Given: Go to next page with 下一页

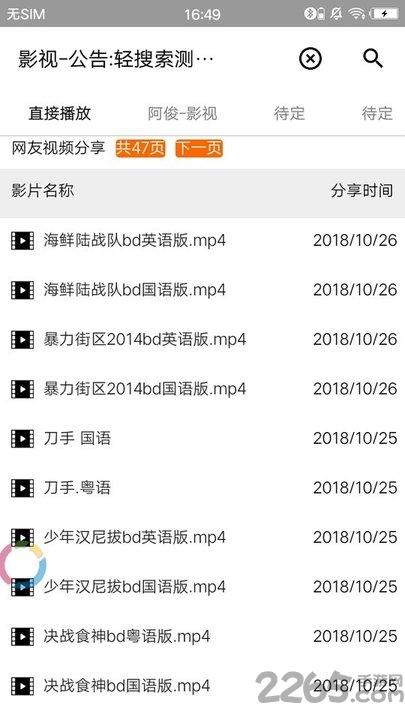Looking at the screenshot, I should pyautogui.click(x=199, y=148).
